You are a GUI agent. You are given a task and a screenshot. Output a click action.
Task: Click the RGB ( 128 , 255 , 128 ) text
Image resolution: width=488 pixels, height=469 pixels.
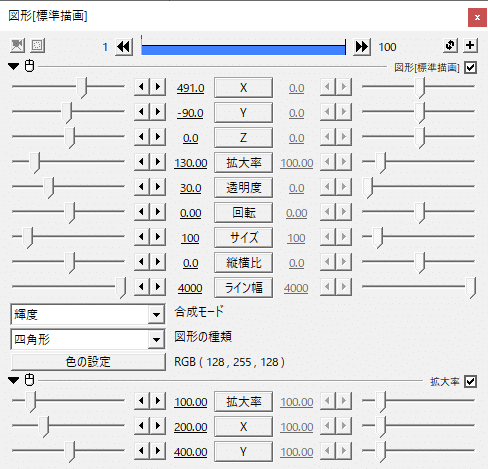(x=229, y=362)
